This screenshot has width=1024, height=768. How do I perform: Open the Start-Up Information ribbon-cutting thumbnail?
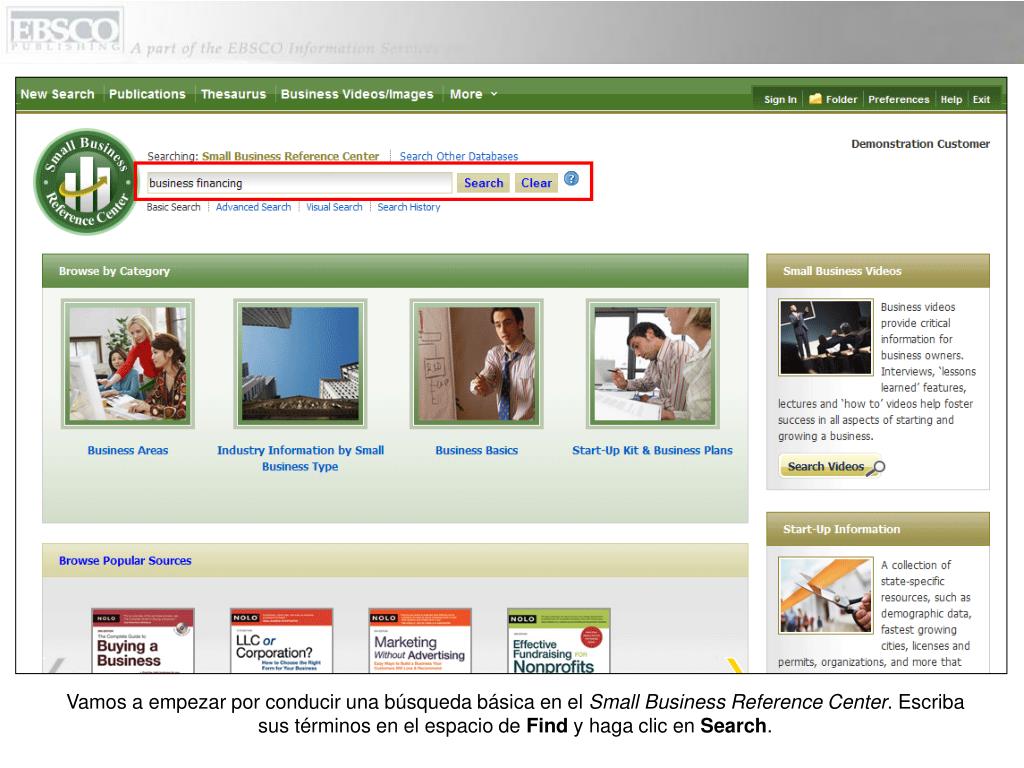(825, 596)
